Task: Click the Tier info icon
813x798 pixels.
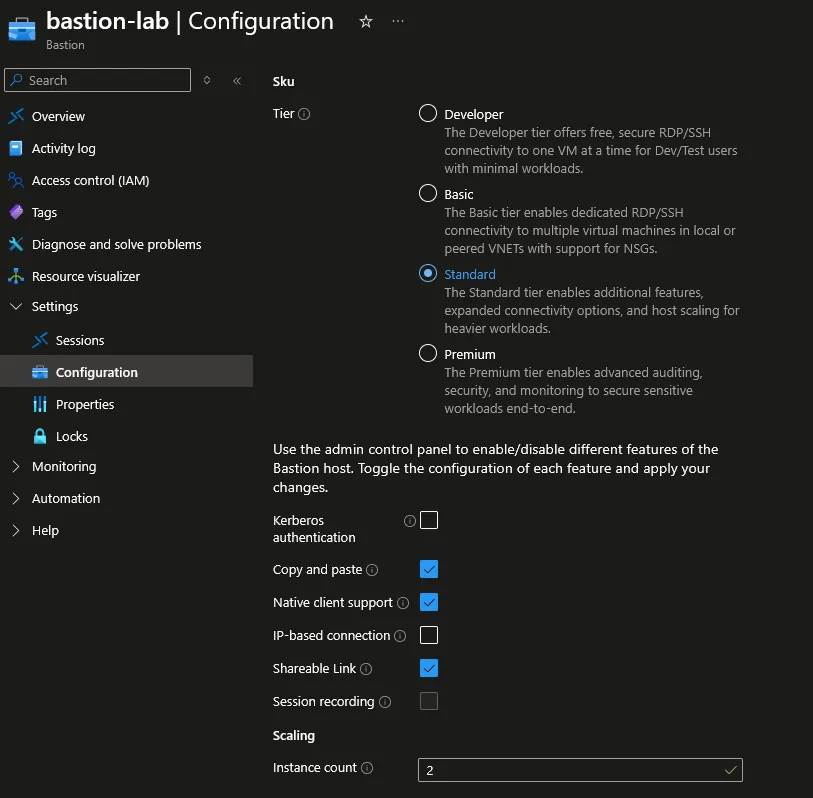Action: [304, 114]
